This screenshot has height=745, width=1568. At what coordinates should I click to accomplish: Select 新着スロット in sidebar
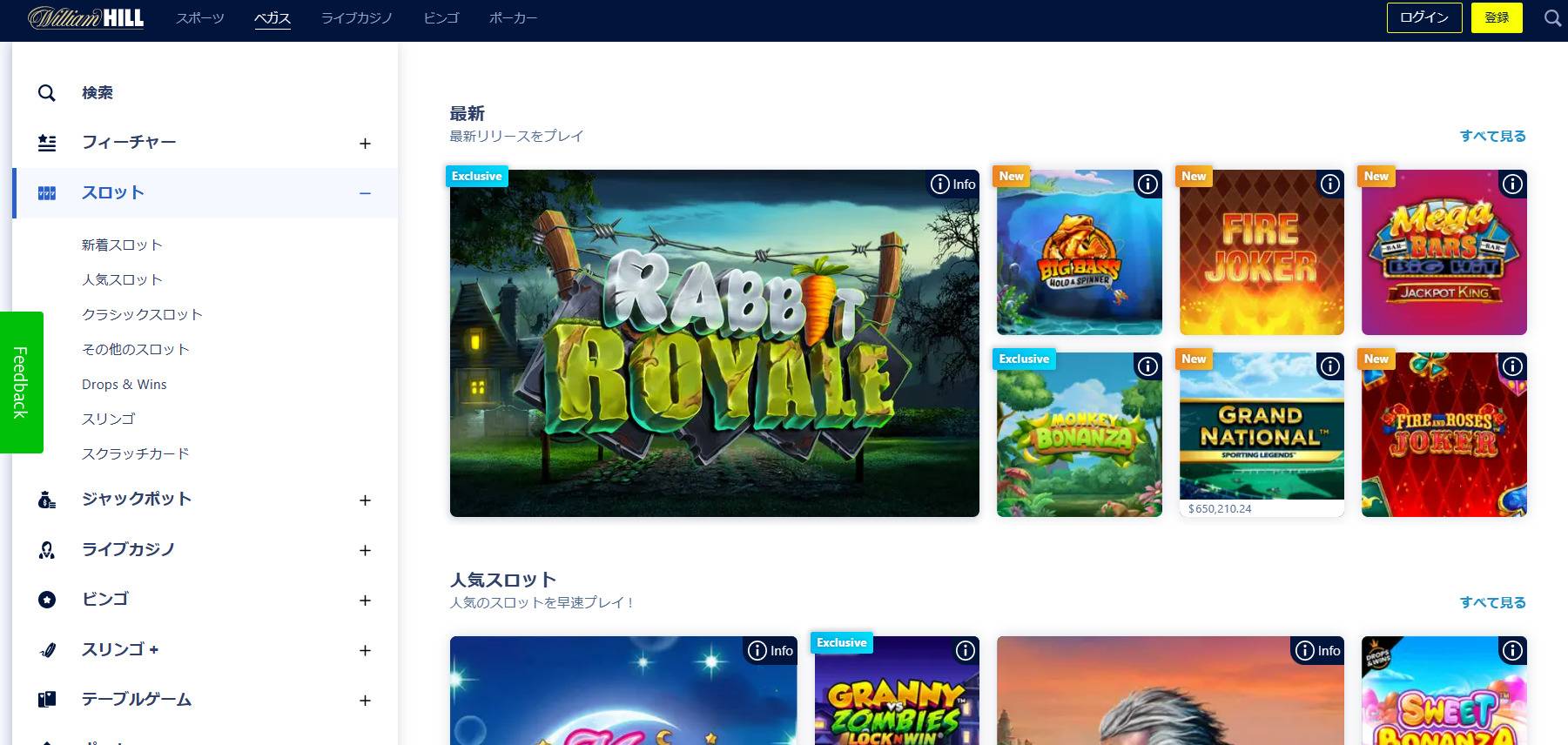122,245
